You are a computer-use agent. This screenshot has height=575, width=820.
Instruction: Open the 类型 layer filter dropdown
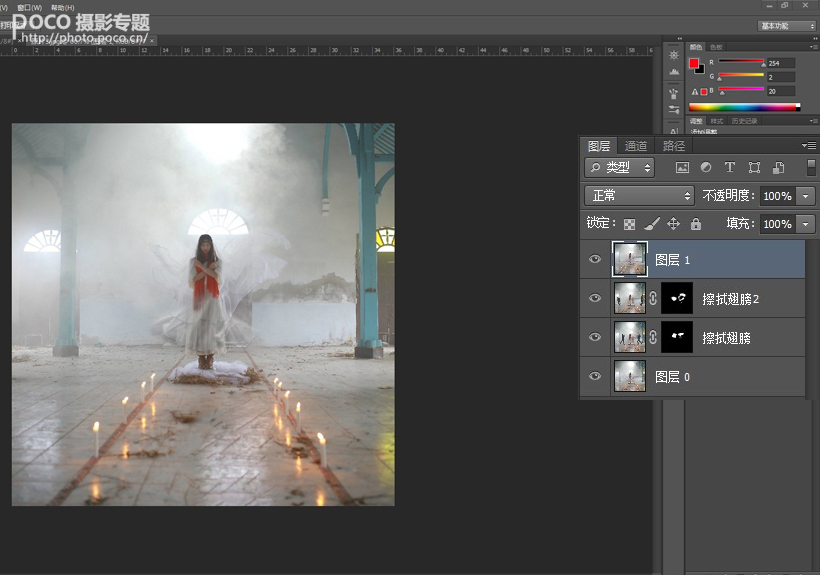pyautogui.click(x=619, y=167)
